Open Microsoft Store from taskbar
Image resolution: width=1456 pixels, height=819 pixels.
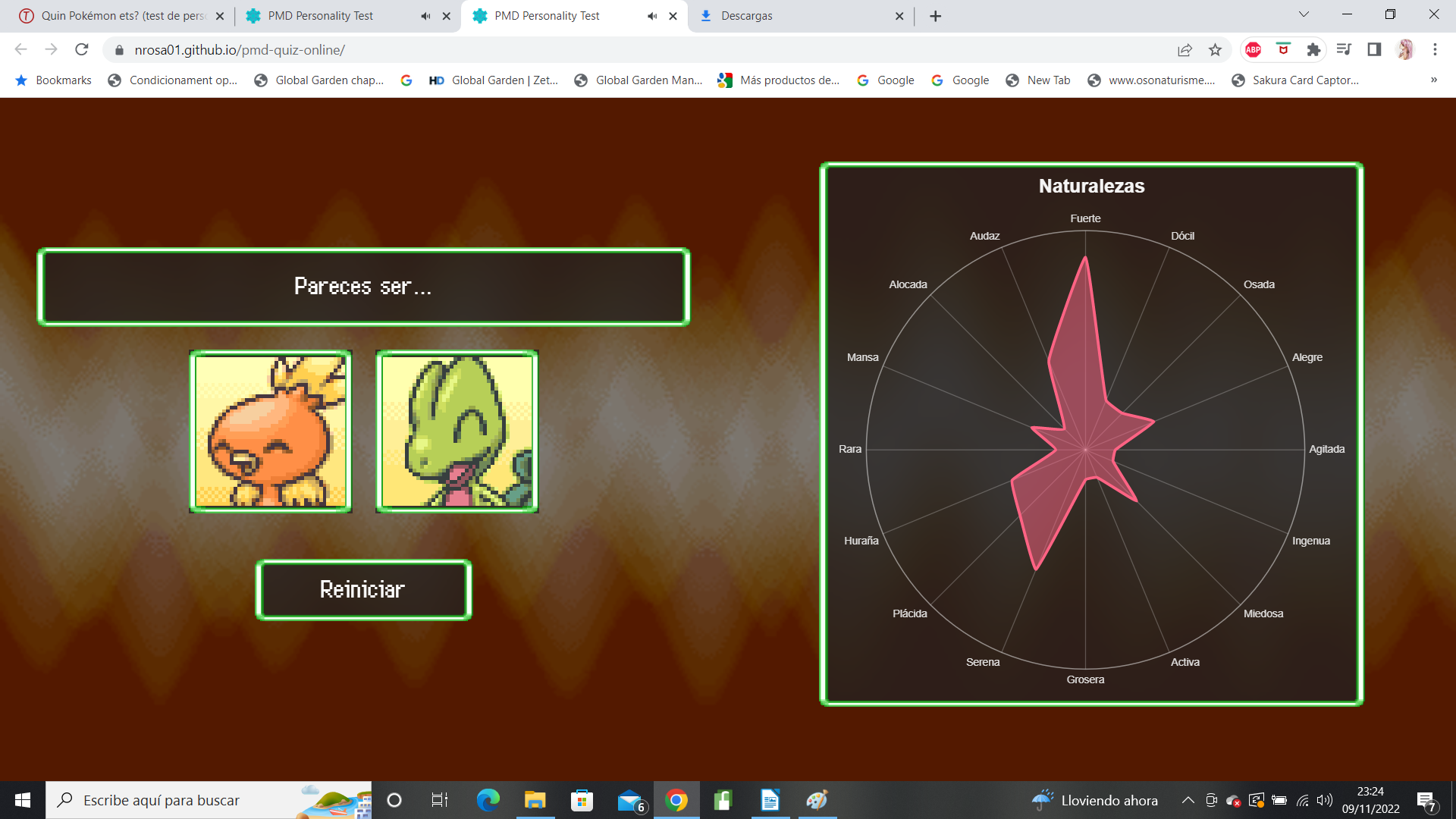tap(582, 800)
